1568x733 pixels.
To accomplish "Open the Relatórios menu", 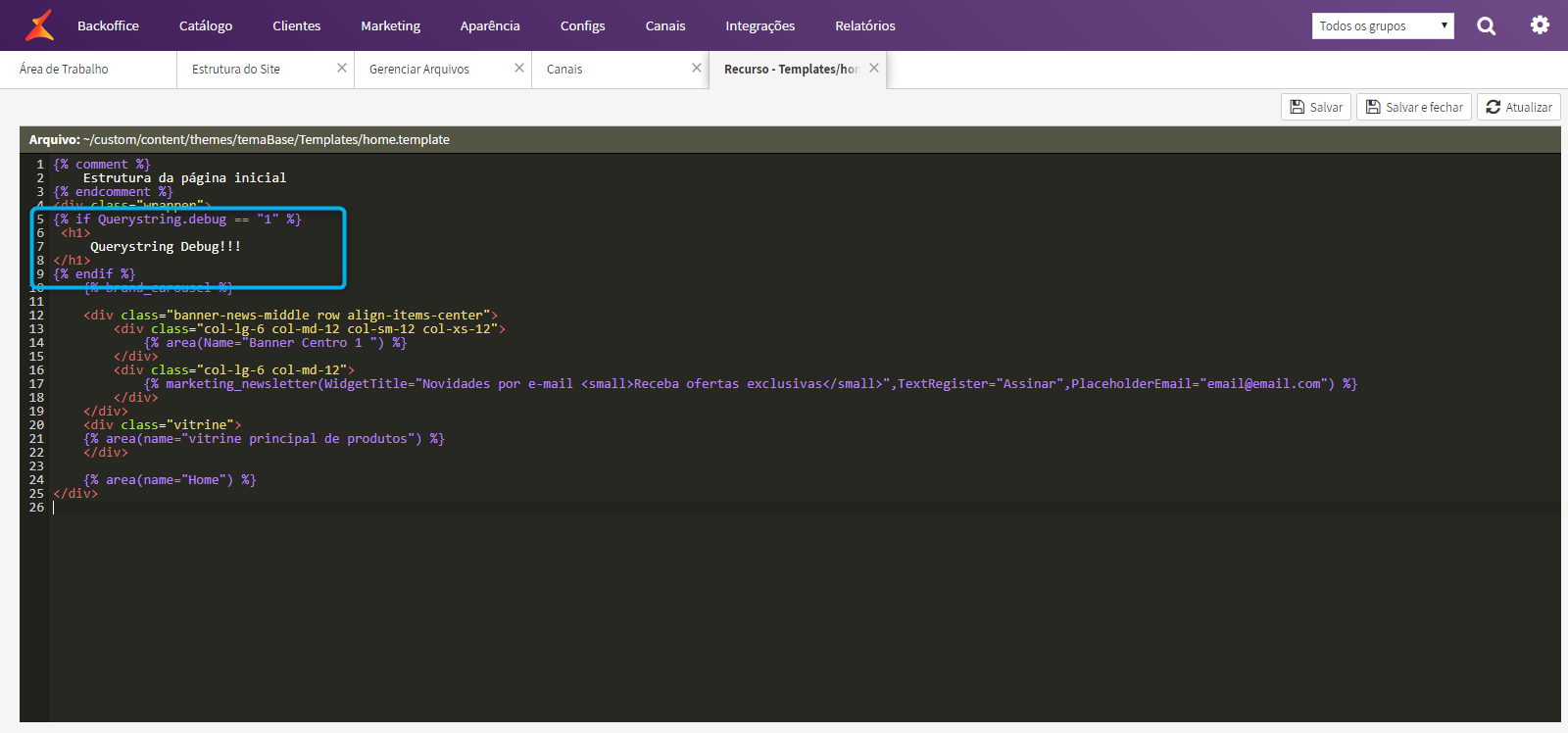I will click(x=865, y=25).
